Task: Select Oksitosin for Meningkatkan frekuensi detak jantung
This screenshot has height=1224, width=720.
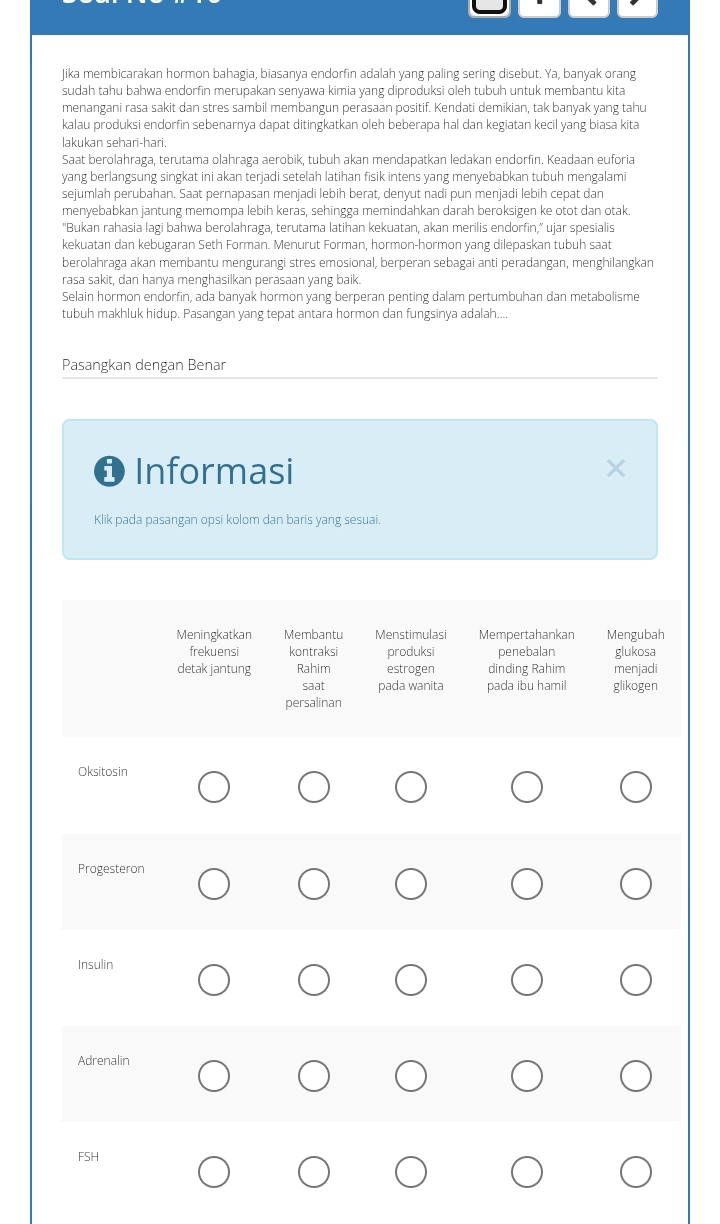Action: pos(214,787)
